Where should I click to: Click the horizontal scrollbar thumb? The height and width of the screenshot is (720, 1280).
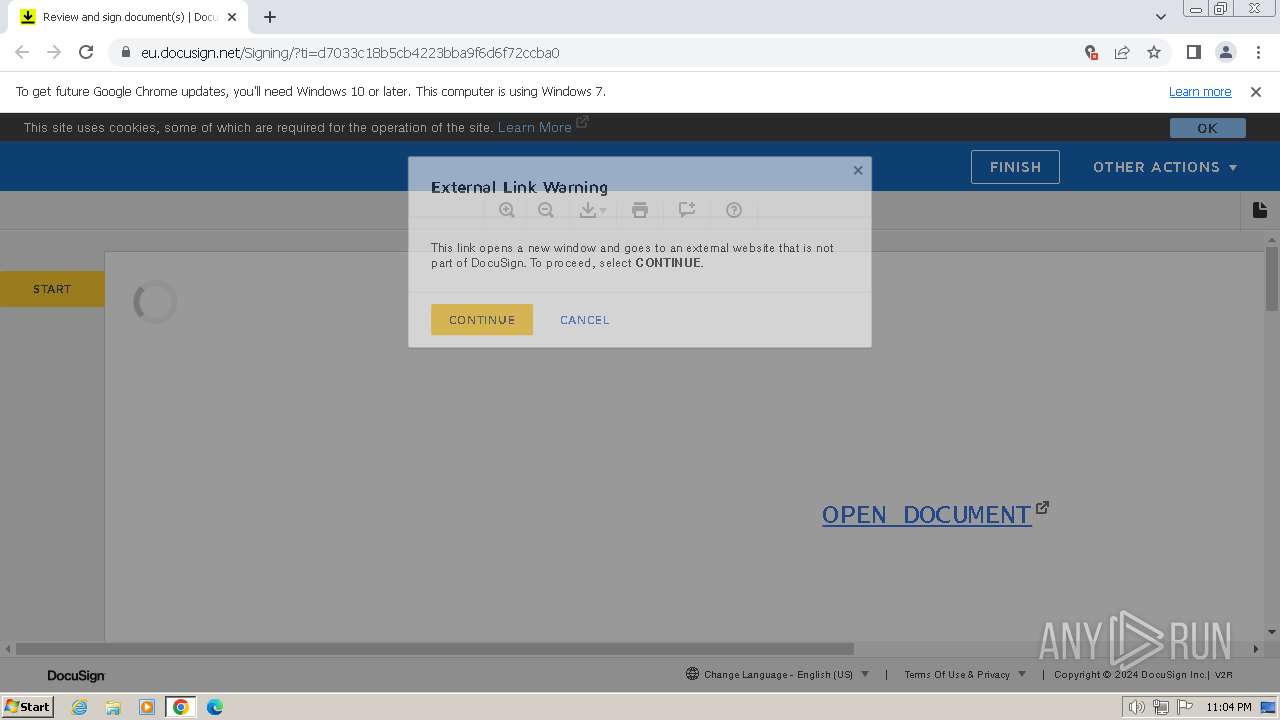[x=435, y=649]
